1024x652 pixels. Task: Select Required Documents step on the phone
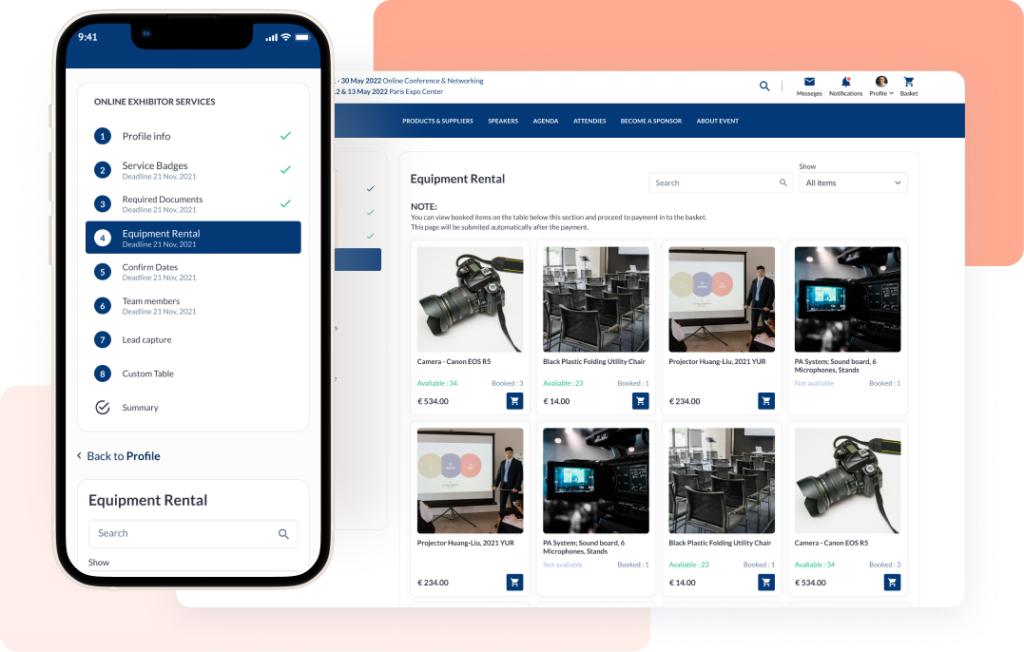193,204
